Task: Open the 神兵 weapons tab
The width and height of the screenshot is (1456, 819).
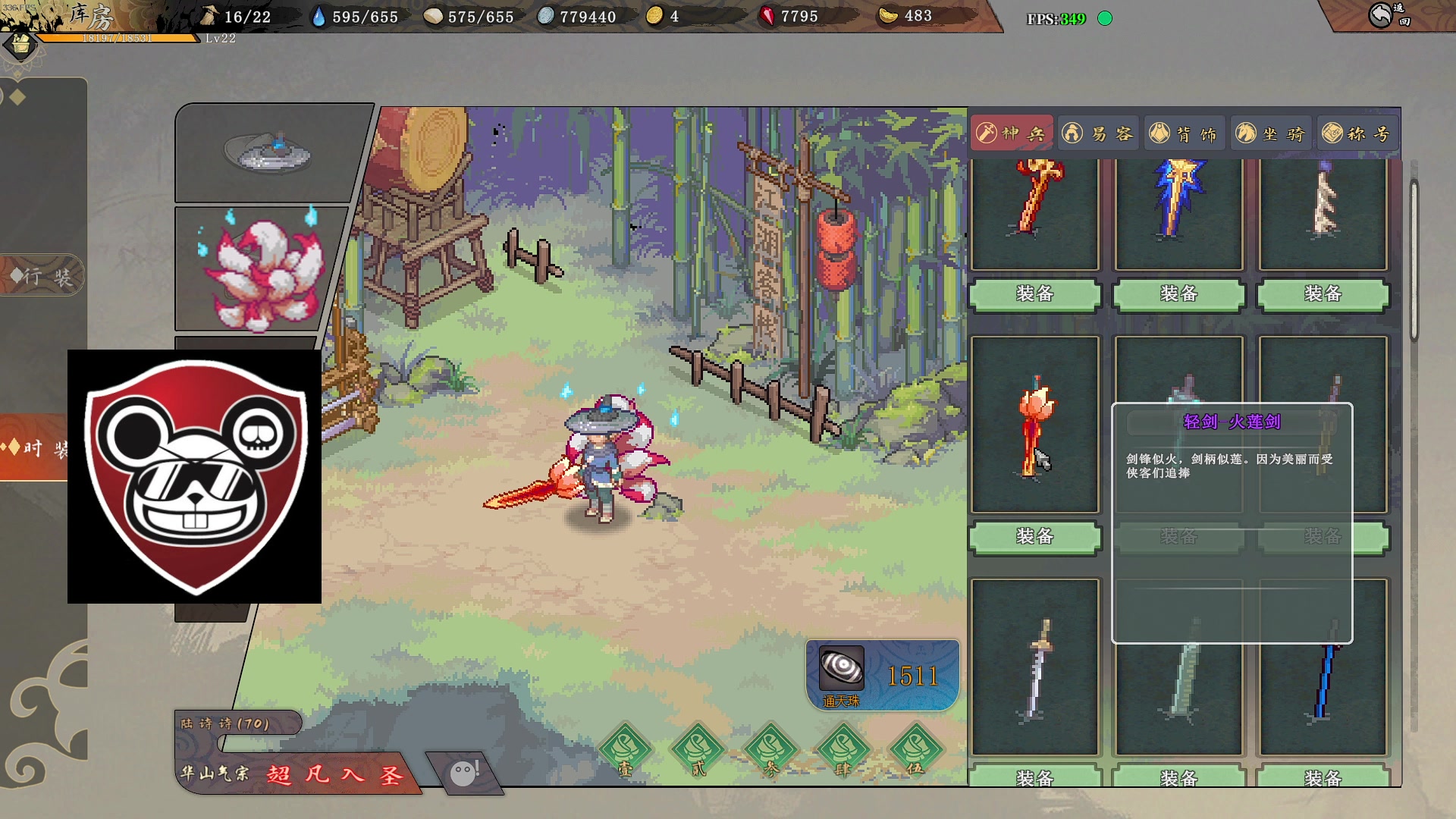Action: (x=1012, y=134)
